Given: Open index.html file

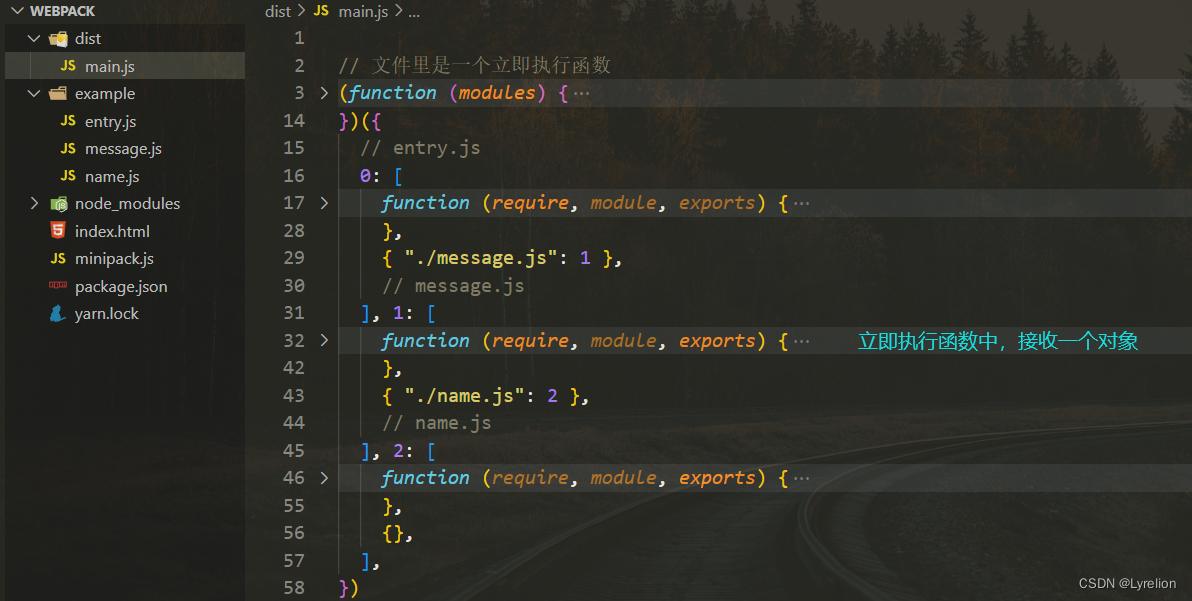Looking at the screenshot, I should (x=112, y=231).
